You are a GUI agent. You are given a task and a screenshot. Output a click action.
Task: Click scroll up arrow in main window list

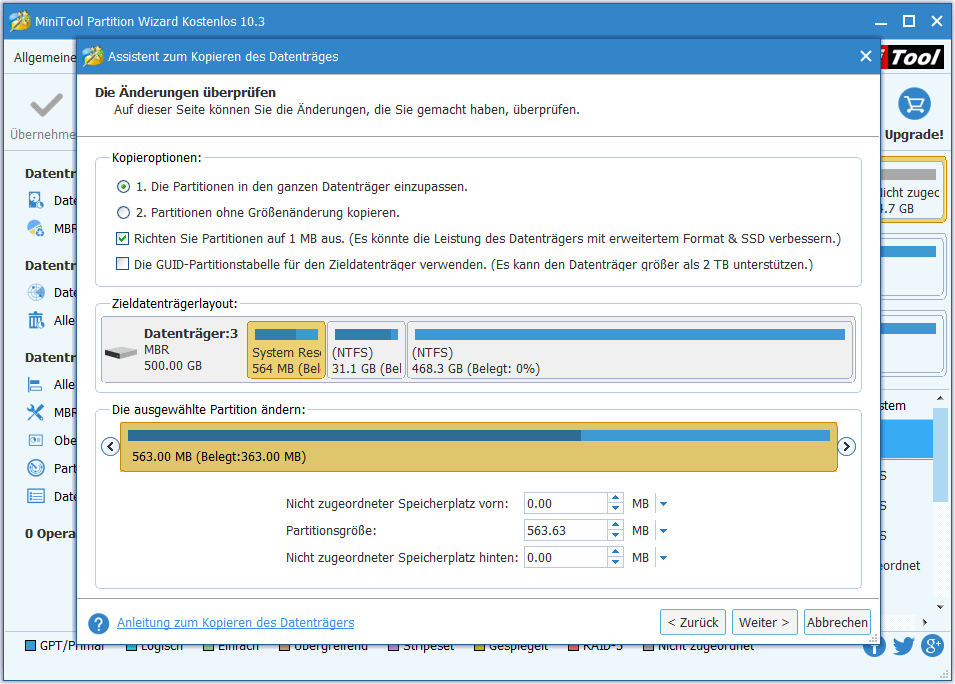940,398
